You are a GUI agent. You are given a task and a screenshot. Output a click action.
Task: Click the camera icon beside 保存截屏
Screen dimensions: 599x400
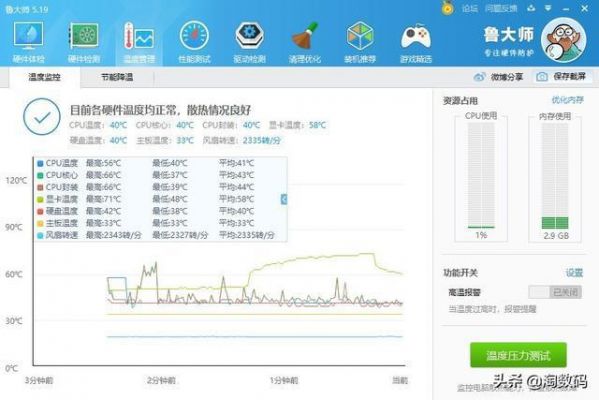[542, 77]
